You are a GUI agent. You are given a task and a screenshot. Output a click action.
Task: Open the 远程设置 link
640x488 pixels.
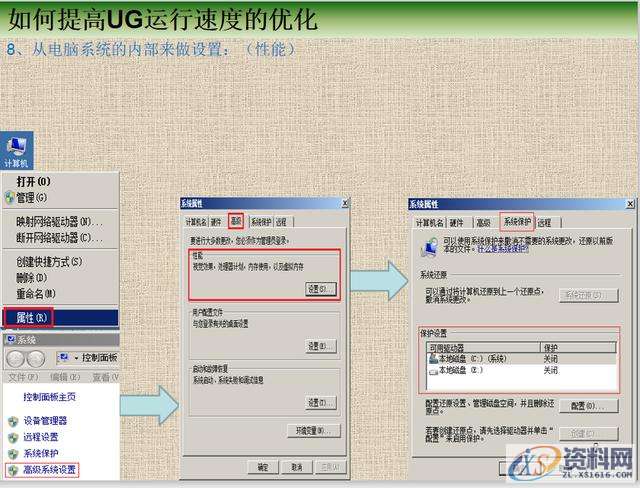point(40,437)
